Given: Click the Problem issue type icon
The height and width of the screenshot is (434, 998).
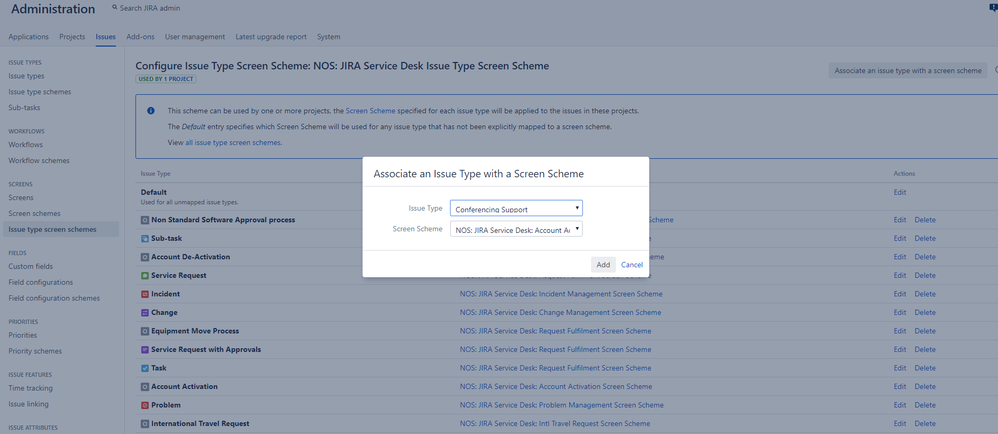Looking at the screenshot, I should pyautogui.click(x=144, y=405).
